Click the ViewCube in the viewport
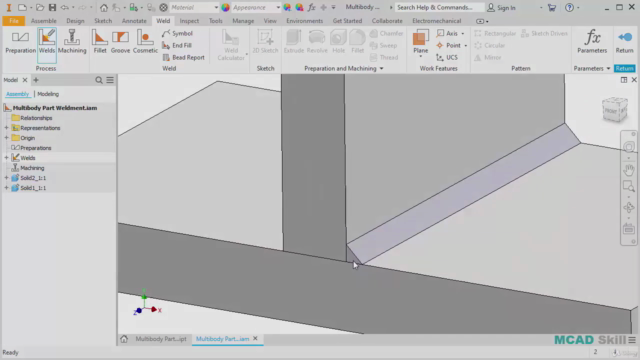Viewport: 640px width, 360px height. 615,109
